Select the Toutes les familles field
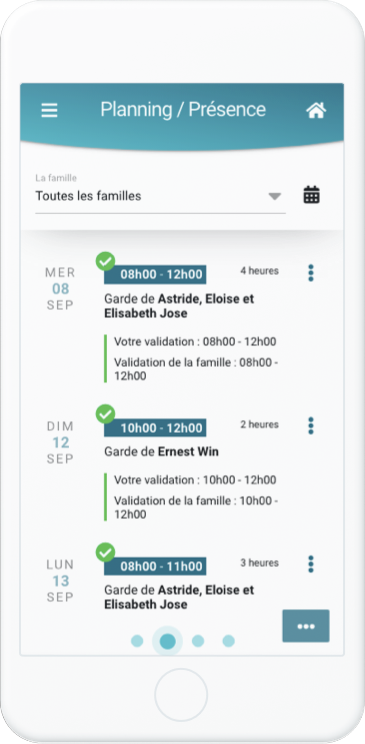The height and width of the screenshot is (744, 365). (x=160, y=195)
